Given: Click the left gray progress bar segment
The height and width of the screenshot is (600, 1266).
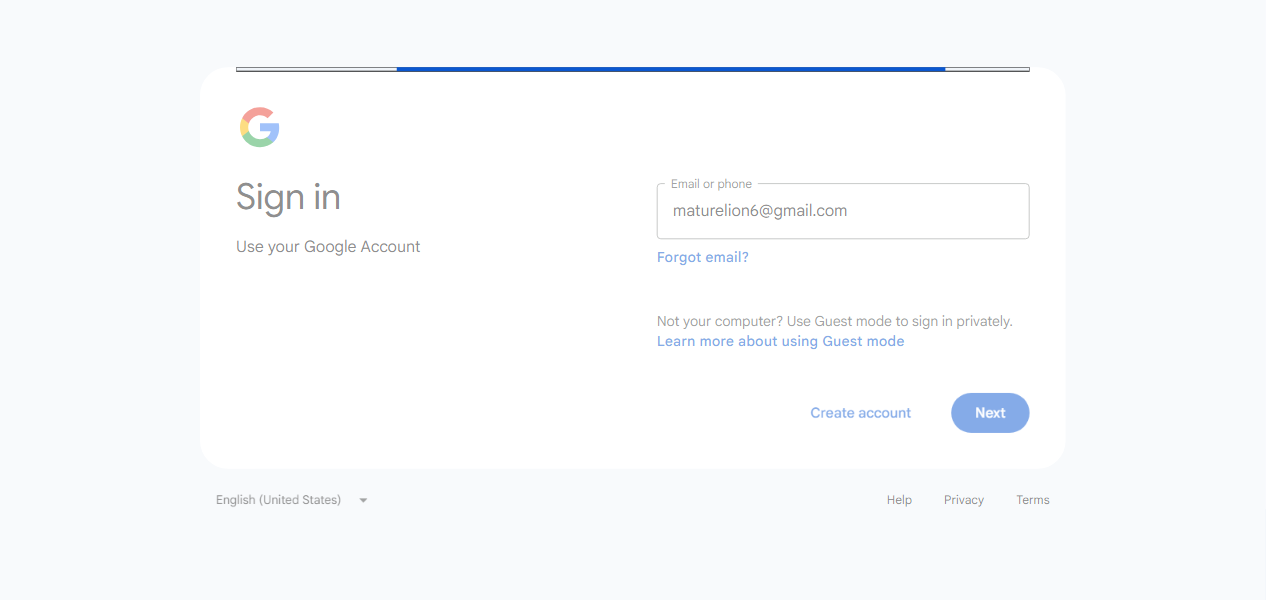Looking at the screenshot, I should tap(316, 69).
